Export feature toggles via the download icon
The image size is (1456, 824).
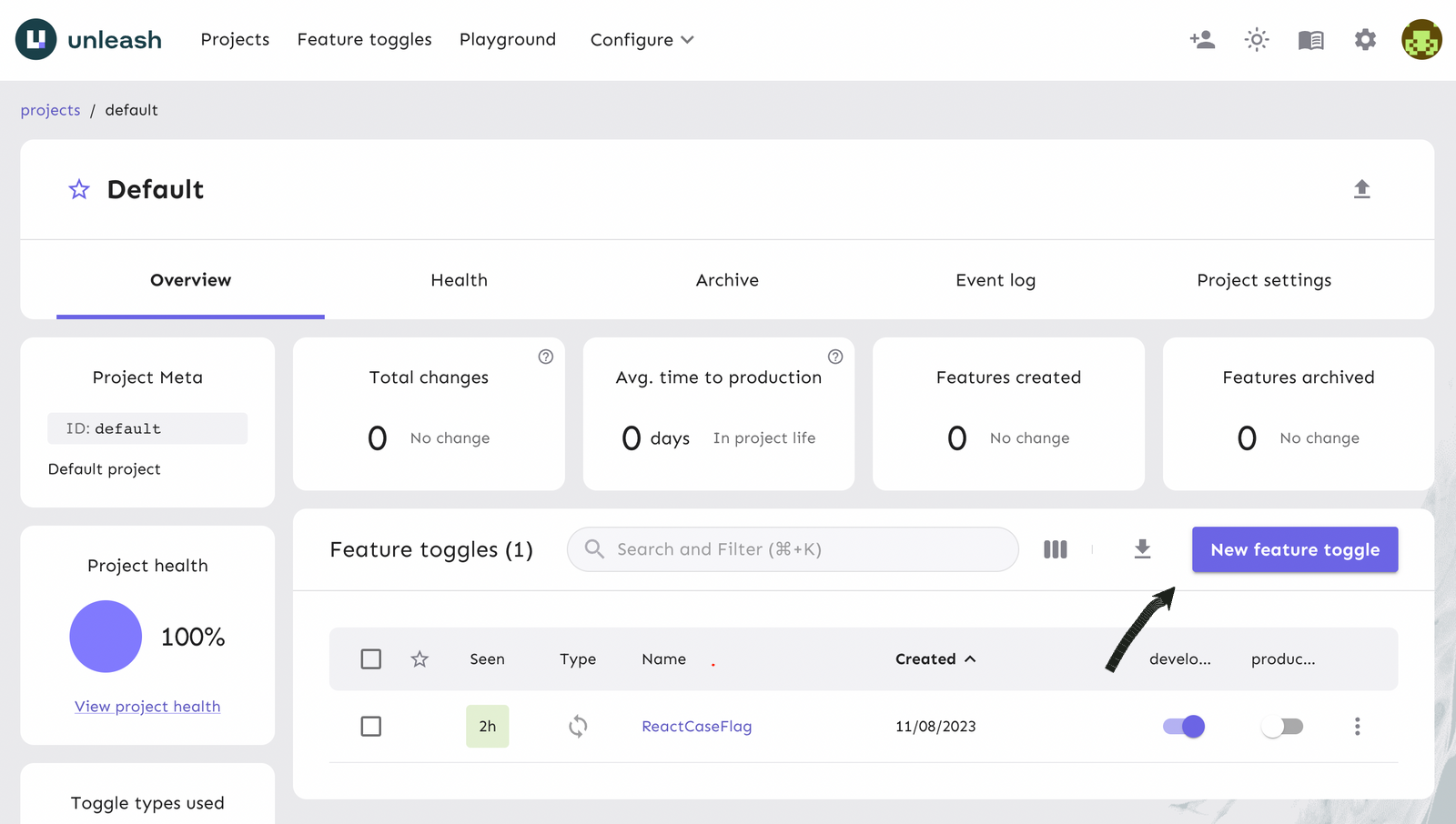1142,549
